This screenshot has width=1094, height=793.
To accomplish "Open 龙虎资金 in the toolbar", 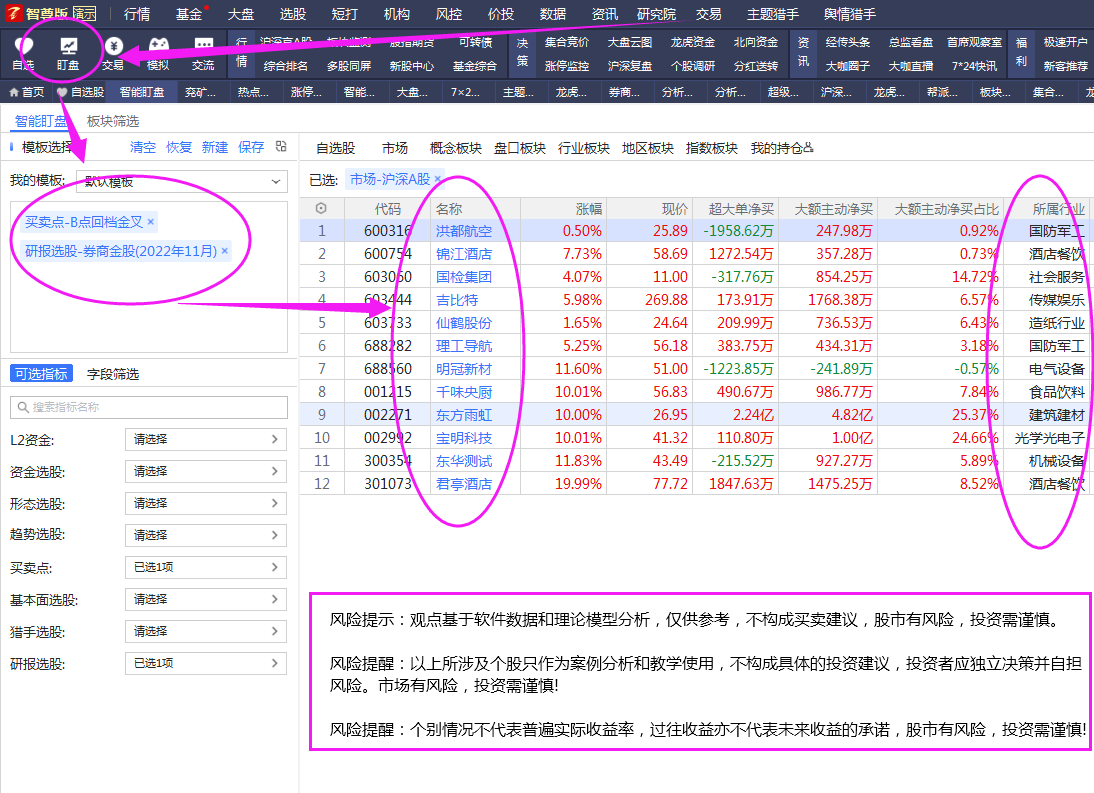I will coord(693,42).
